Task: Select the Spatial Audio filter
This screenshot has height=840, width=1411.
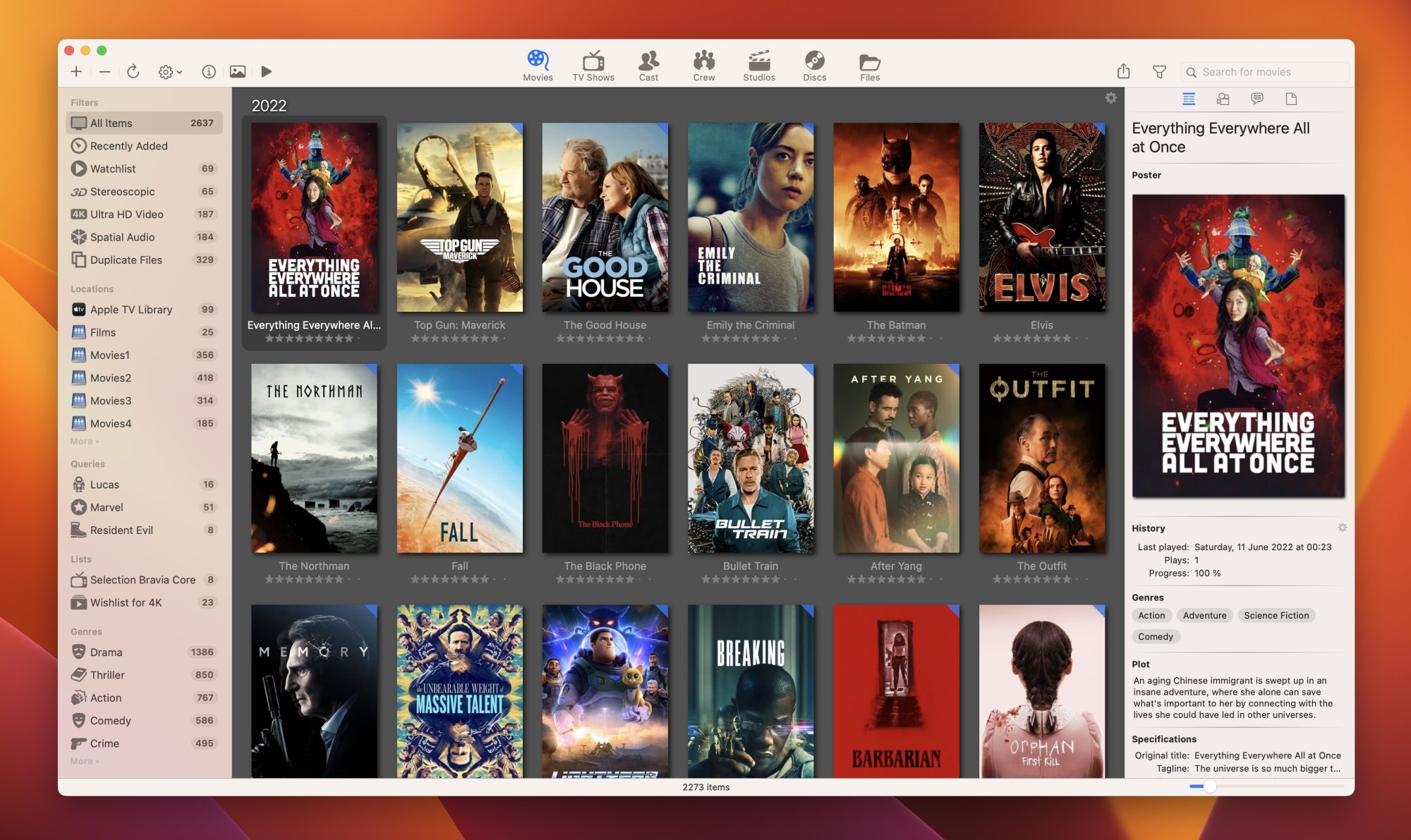Action: coord(144,237)
